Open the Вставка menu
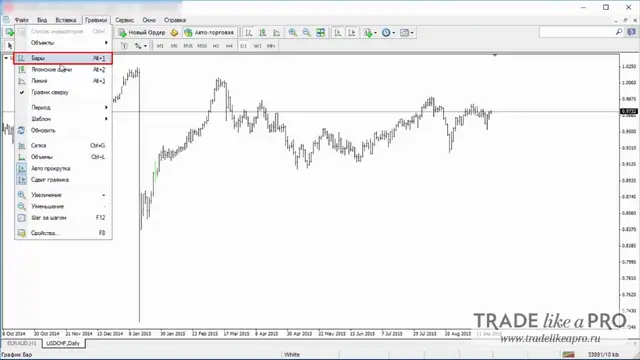The width and height of the screenshot is (640, 360). (x=66, y=20)
